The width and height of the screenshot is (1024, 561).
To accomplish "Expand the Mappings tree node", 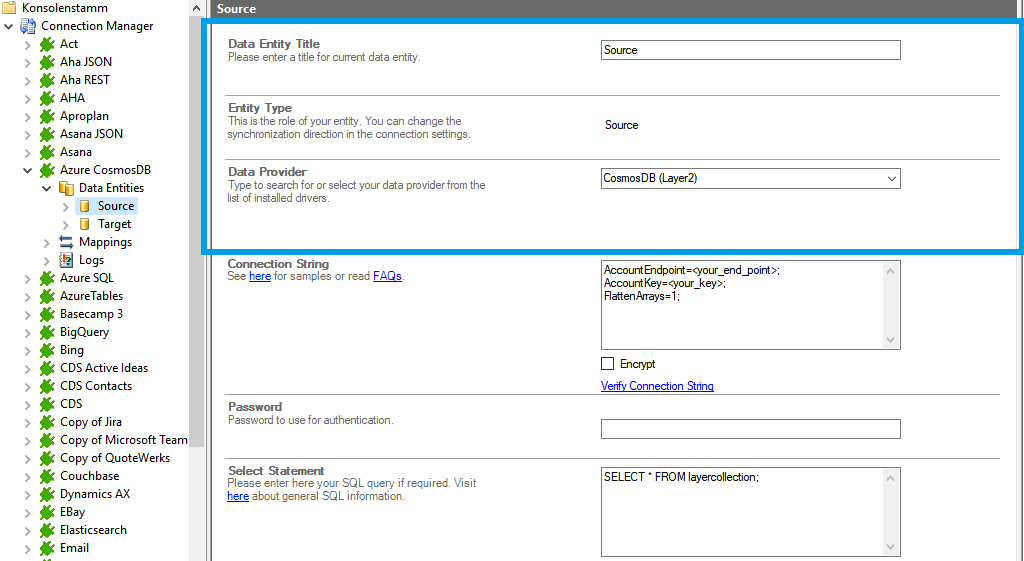I will (47, 242).
